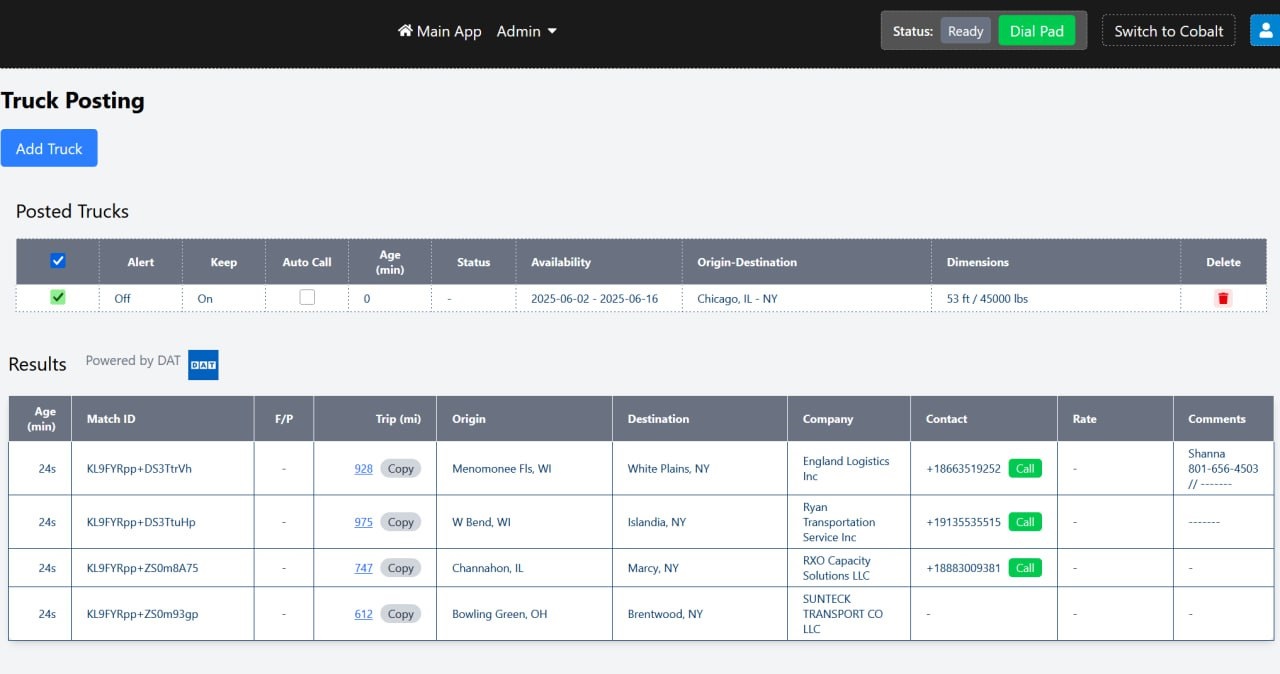Toggle the select-all checkbox in Posted Trucks header
Image resolution: width=1280 pixels, height=674 pixels.
[x=57, y=260]
